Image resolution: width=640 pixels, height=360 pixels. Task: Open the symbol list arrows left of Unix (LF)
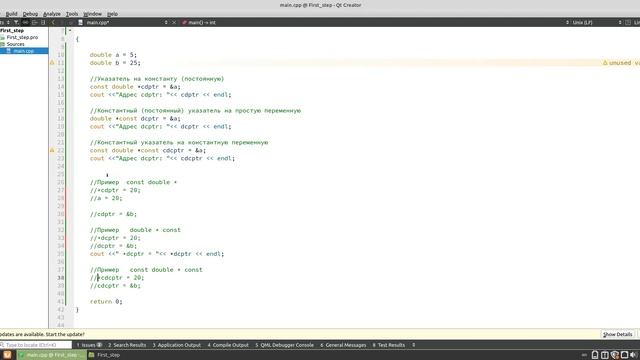pyautogui.click(x=567, y=22)
